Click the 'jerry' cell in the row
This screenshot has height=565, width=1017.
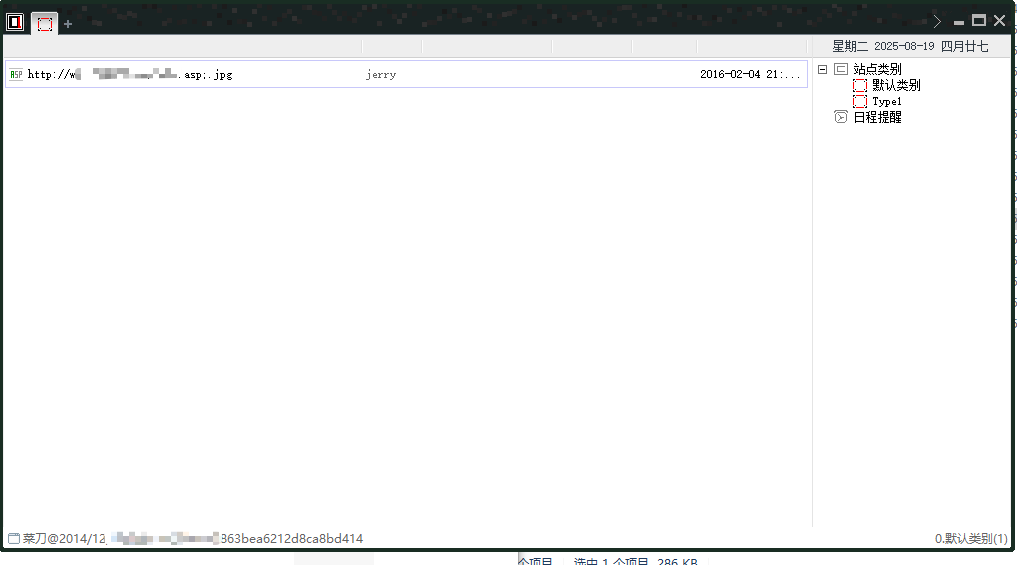click(381, 75)
